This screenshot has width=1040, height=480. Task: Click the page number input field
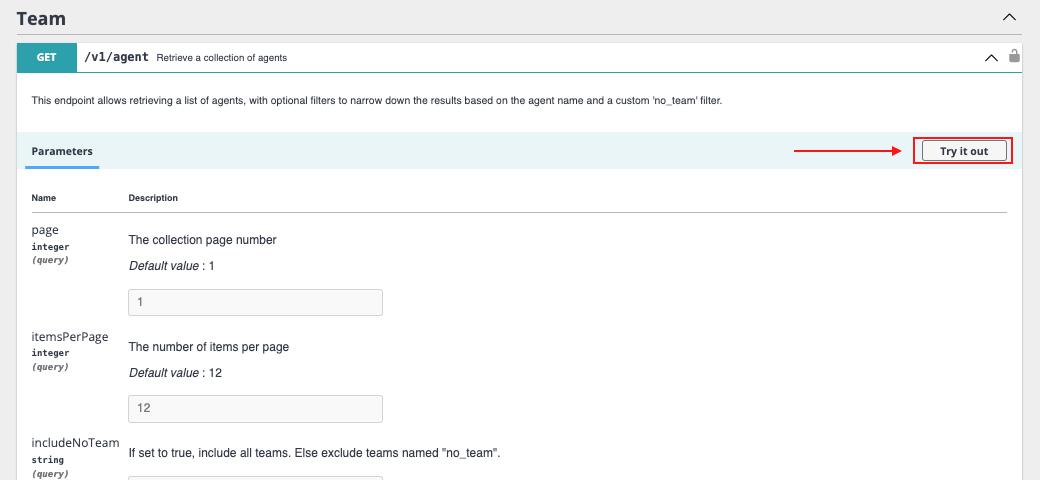coord(255,302)
